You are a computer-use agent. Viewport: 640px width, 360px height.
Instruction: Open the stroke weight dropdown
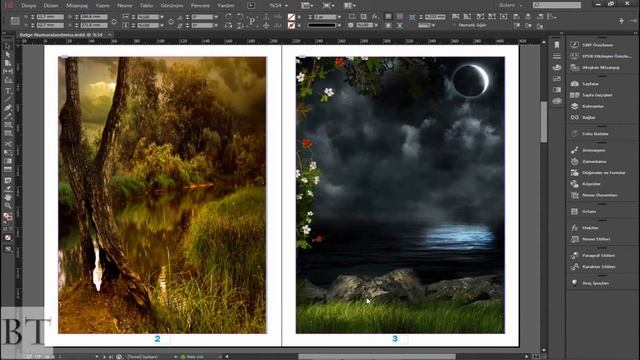[x=339, y=17]
